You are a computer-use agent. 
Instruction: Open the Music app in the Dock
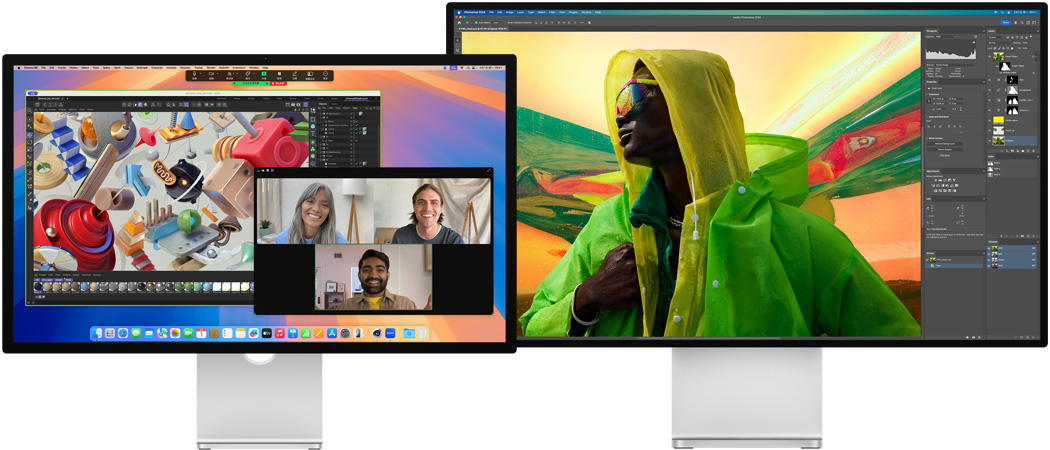(279, 333)
